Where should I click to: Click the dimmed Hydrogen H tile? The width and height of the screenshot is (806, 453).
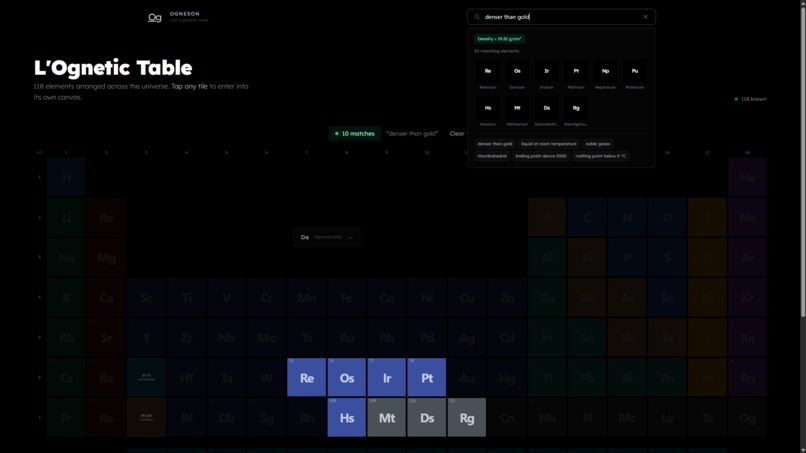pyautogui.click(x=66, y=177)
